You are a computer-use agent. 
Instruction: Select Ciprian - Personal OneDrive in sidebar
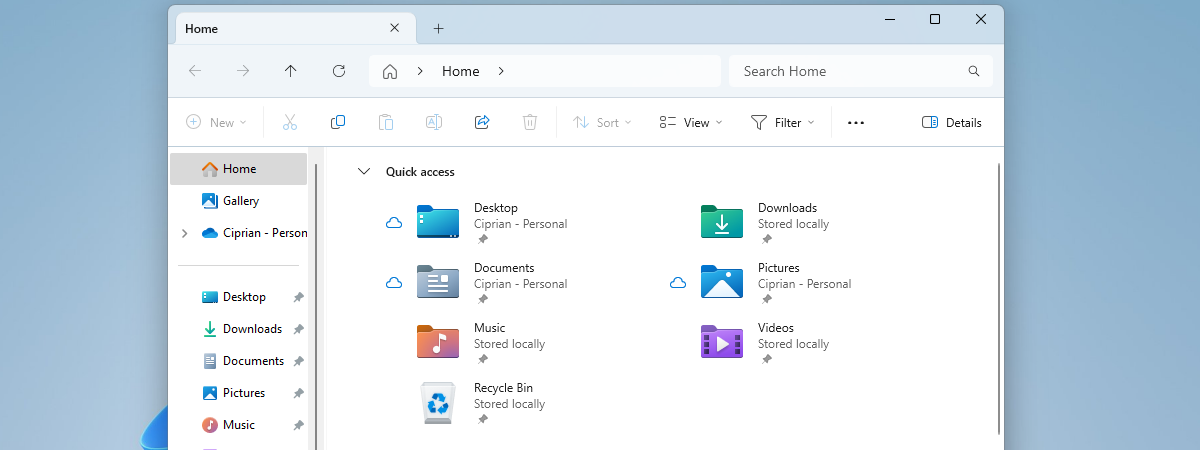(x=254, y=233)
